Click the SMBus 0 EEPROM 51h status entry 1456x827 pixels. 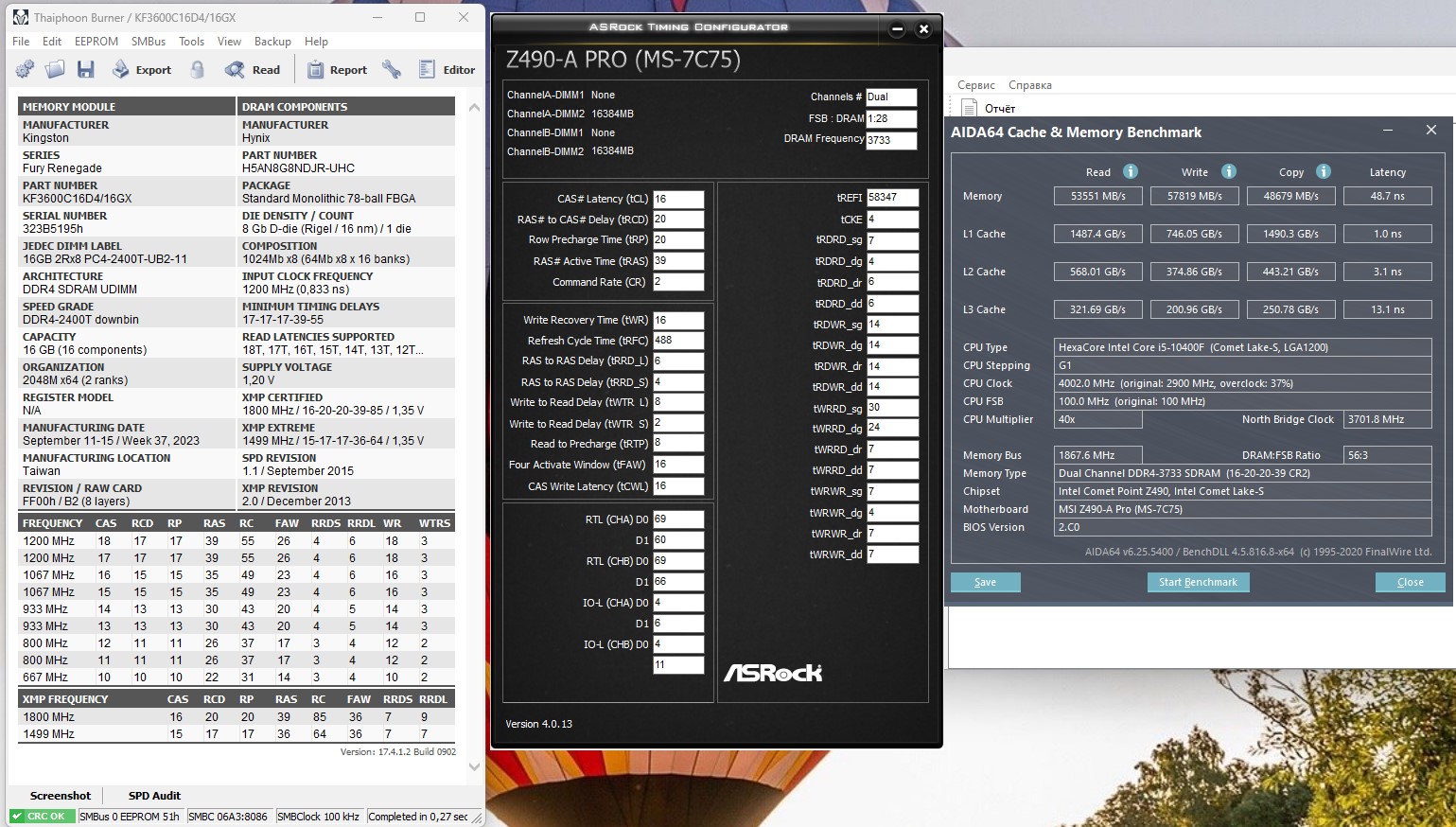[130, 817]
